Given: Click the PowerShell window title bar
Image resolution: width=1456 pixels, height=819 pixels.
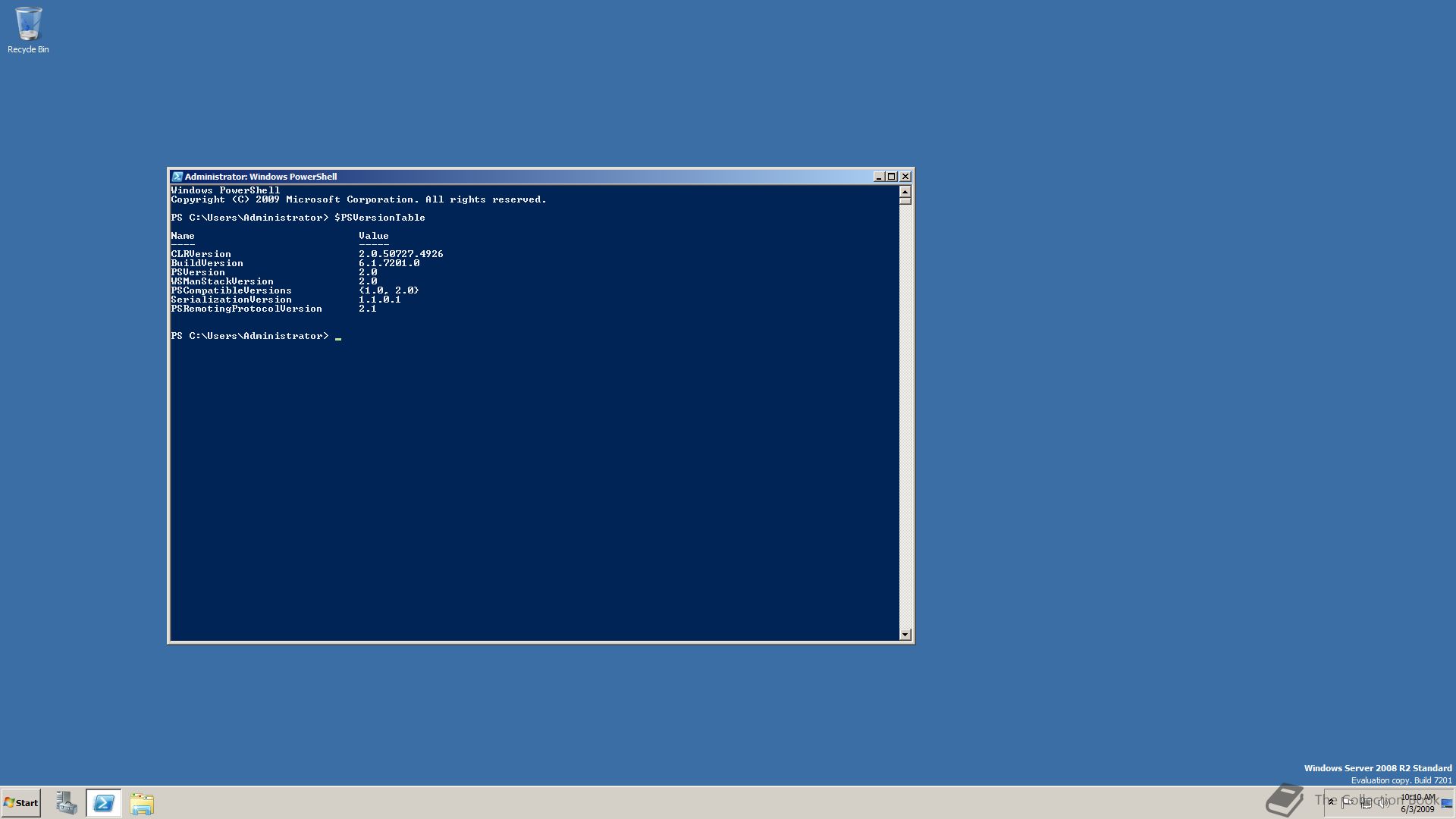Looking at the screenshot, I should 531,177.
